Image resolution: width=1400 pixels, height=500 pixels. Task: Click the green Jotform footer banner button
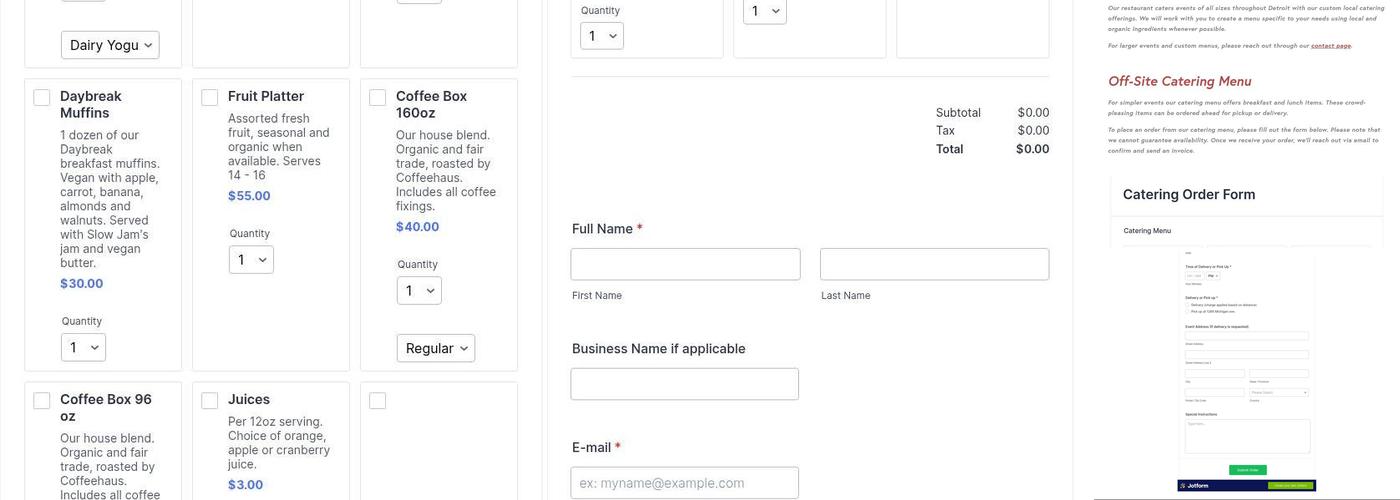(x=1290, y=486)
